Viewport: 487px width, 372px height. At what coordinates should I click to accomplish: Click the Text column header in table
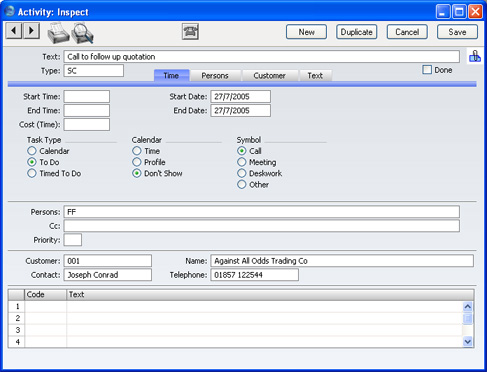[x=270, y=295]
